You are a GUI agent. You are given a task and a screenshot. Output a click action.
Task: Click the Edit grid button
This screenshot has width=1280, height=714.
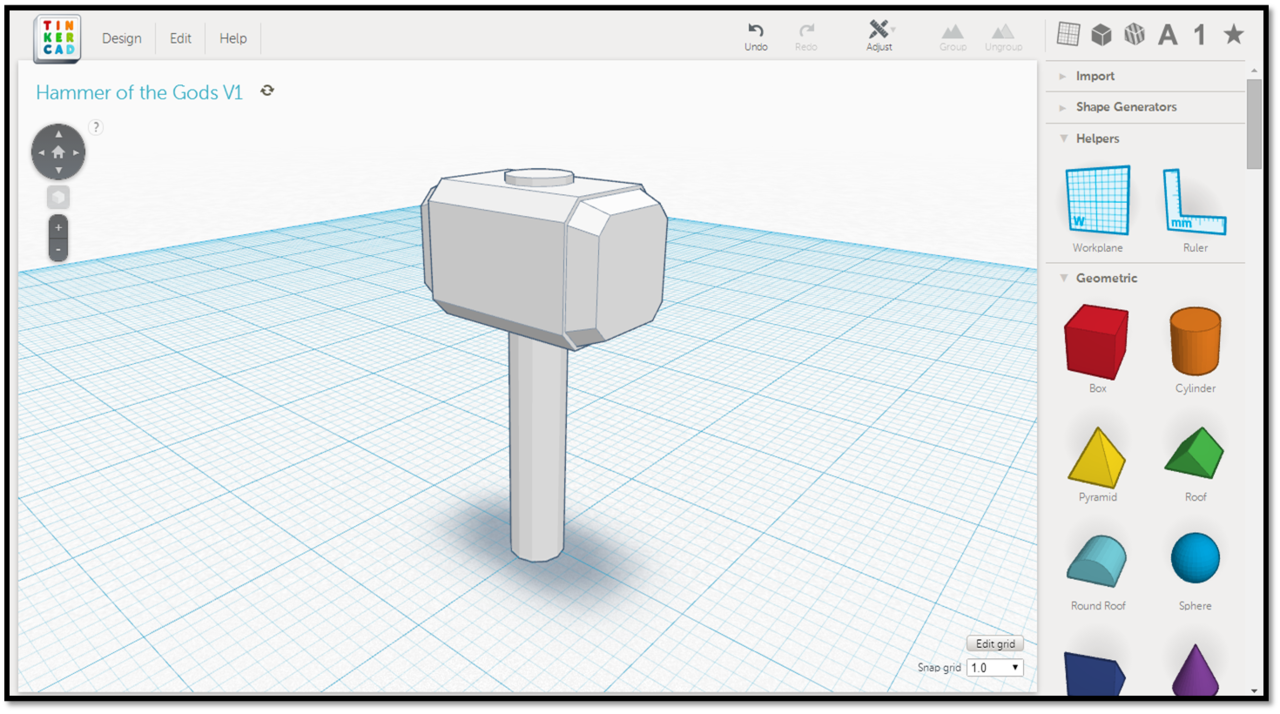coord(994,644)
